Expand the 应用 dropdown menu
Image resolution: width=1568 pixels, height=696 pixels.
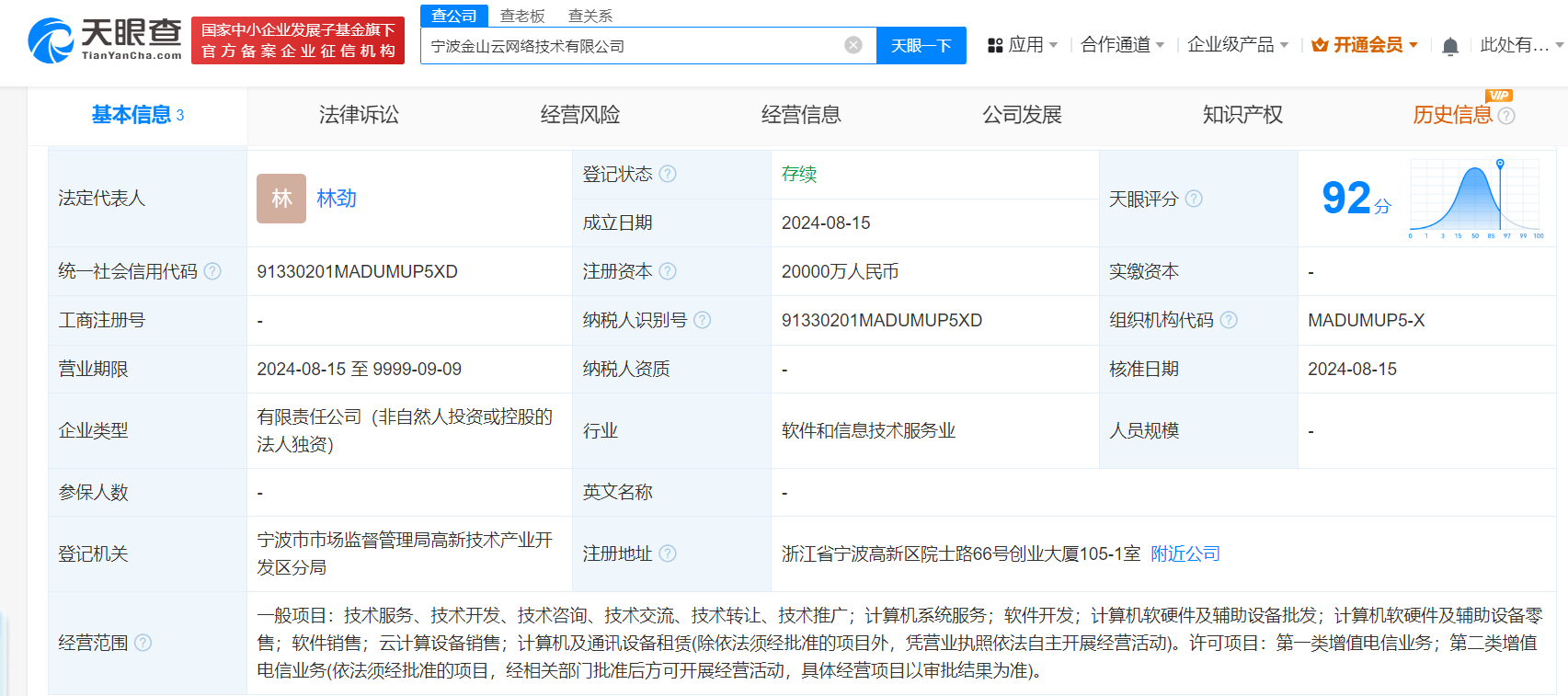(1023, 45)
